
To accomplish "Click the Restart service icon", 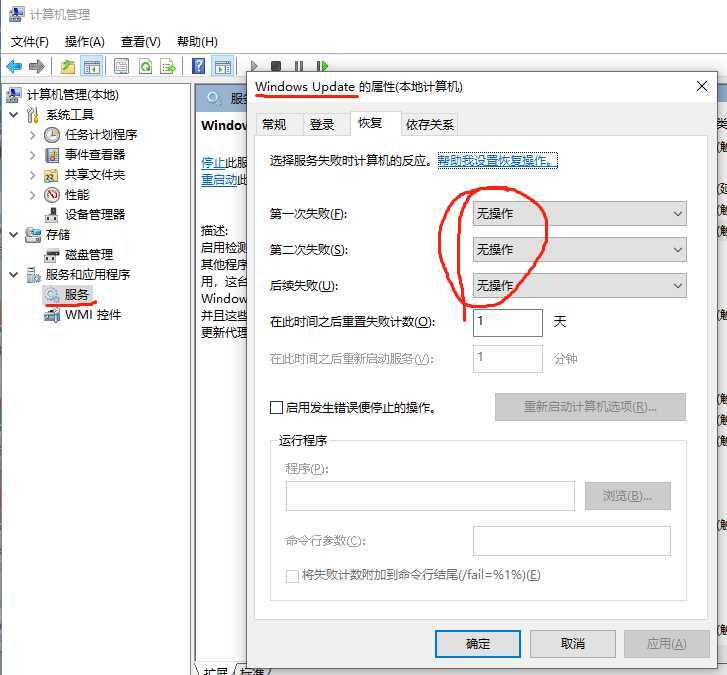I will point(322,66).
